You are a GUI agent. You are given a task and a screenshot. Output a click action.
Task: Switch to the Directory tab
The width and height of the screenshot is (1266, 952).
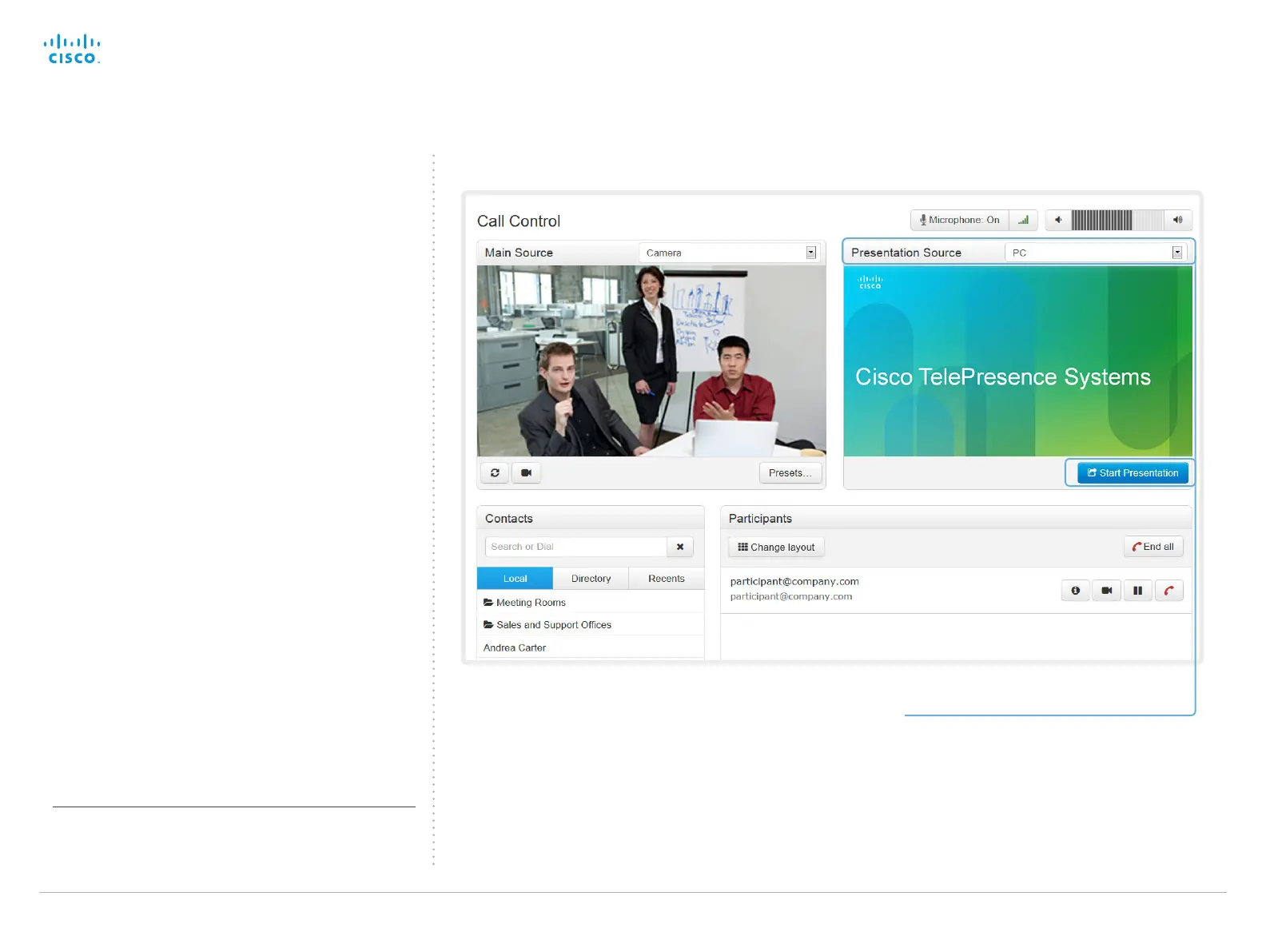(591, 579)
